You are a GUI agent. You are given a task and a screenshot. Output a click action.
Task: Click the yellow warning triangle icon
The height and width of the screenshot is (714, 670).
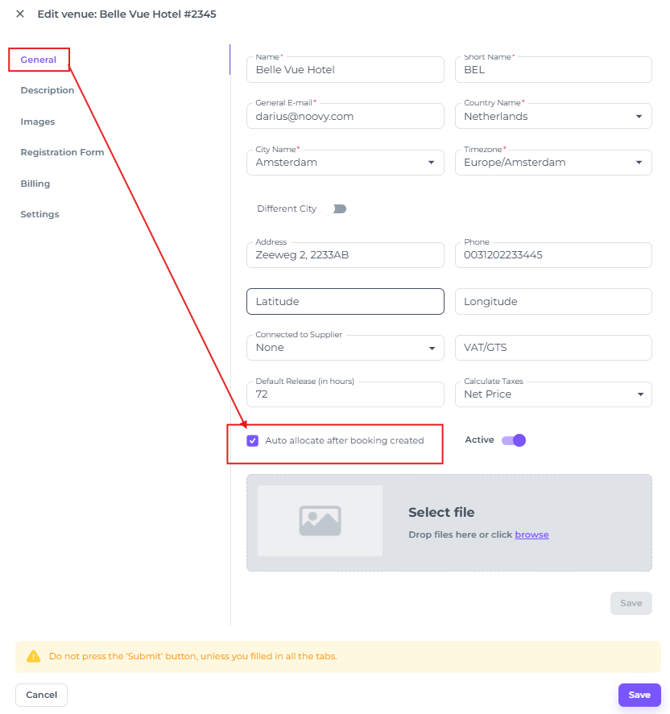[x=33, y=657]
